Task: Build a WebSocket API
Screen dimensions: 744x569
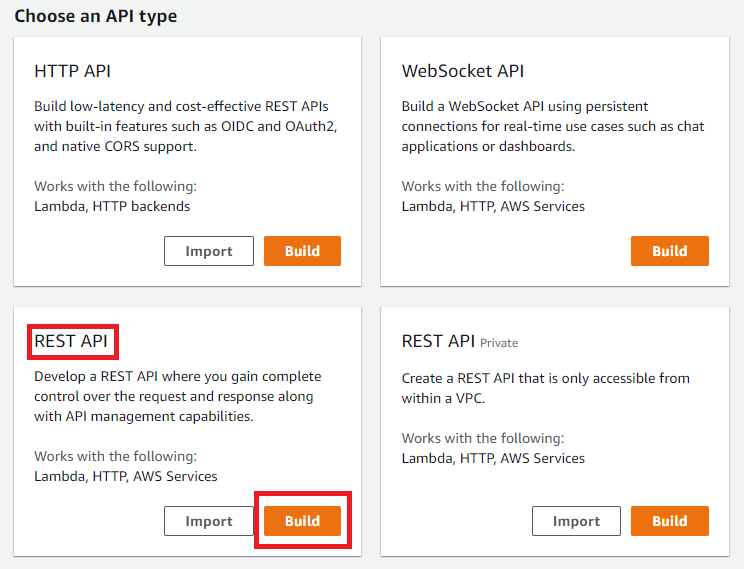Action: [x=669, y=251]
